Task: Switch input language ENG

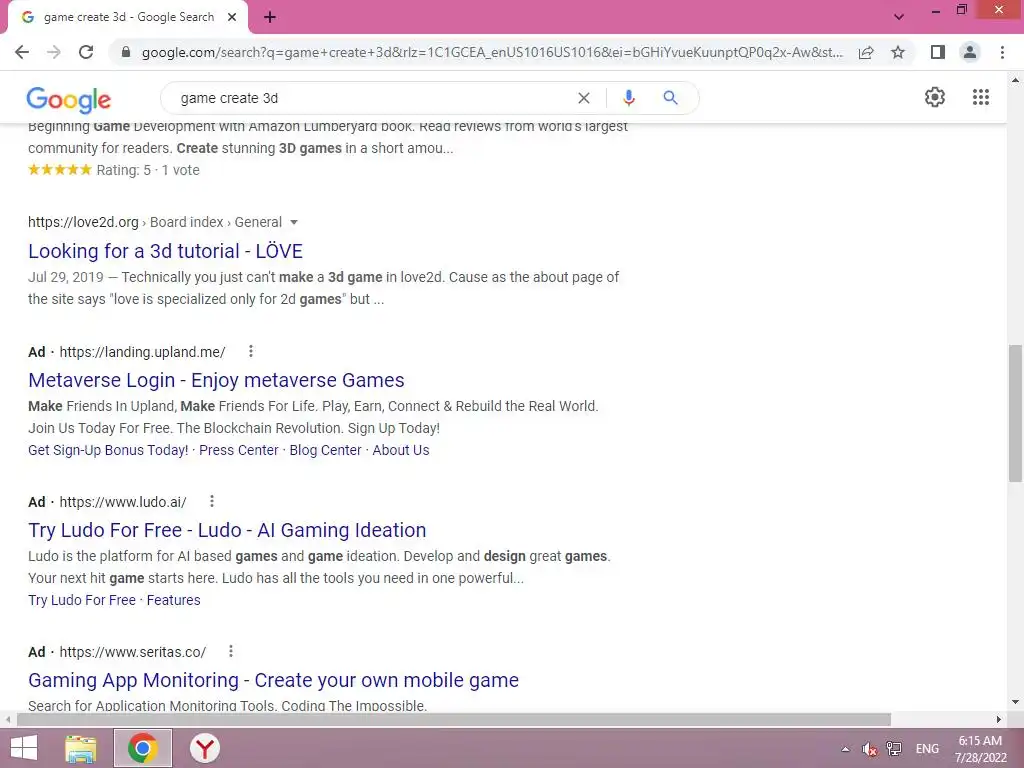Action: pos(927,749)
